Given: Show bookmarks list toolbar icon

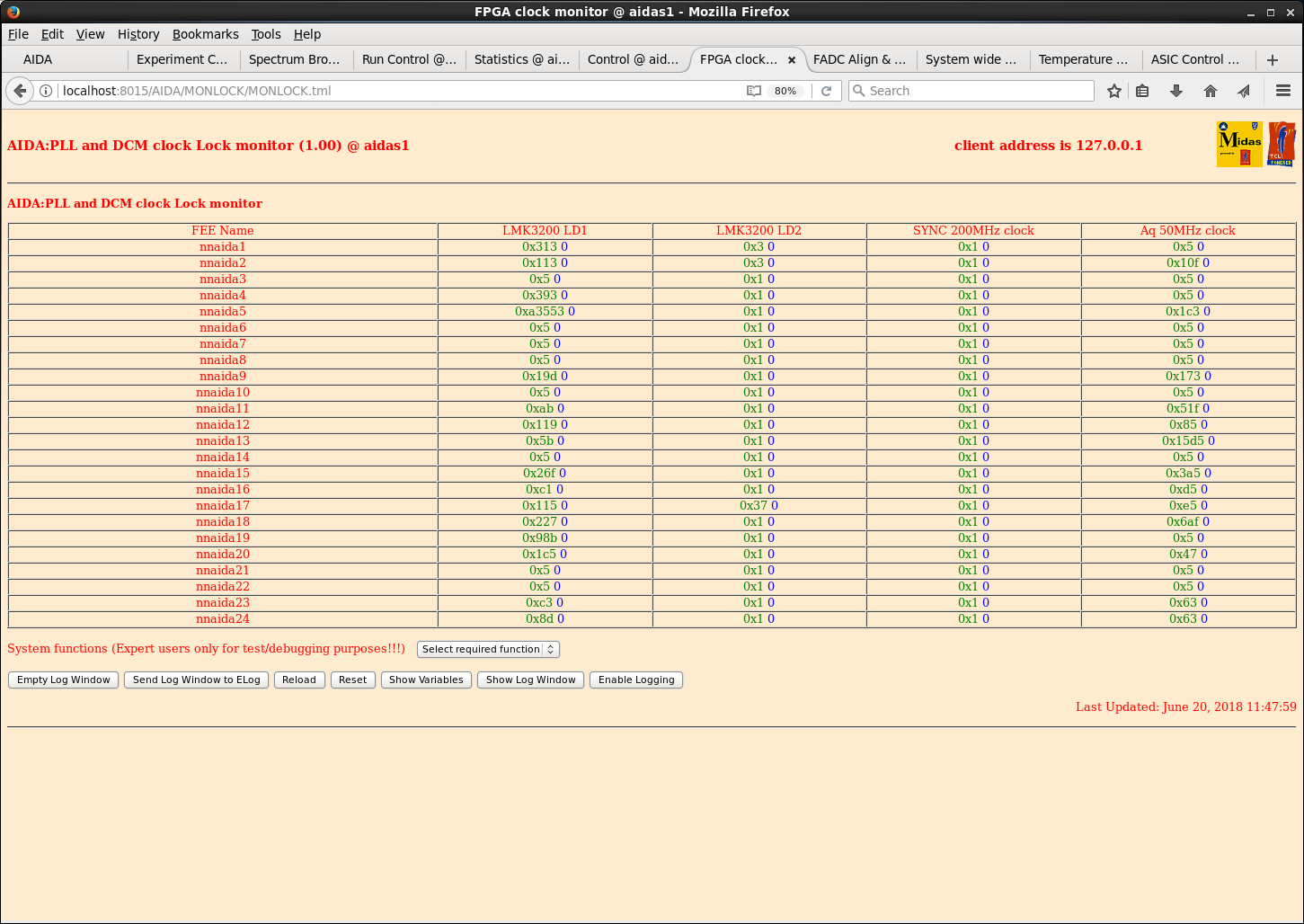Looking at the screenshot, I should (1142, 91).
